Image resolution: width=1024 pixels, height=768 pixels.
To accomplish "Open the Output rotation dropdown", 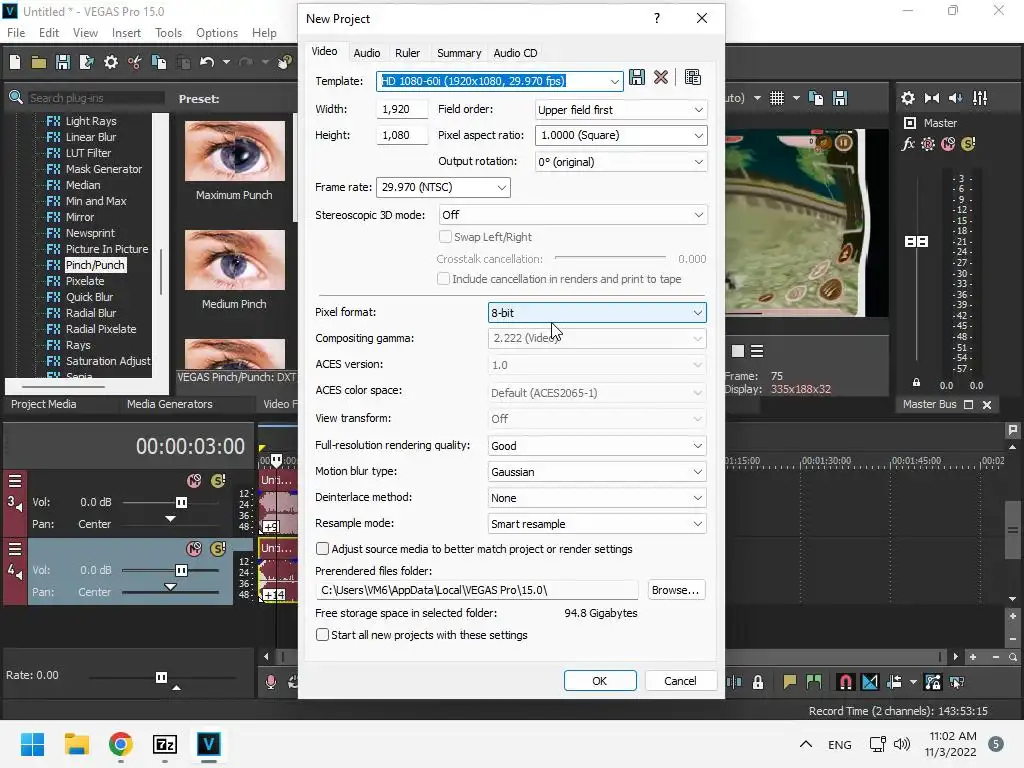I will pyautogui.click(x=620, y=162).
